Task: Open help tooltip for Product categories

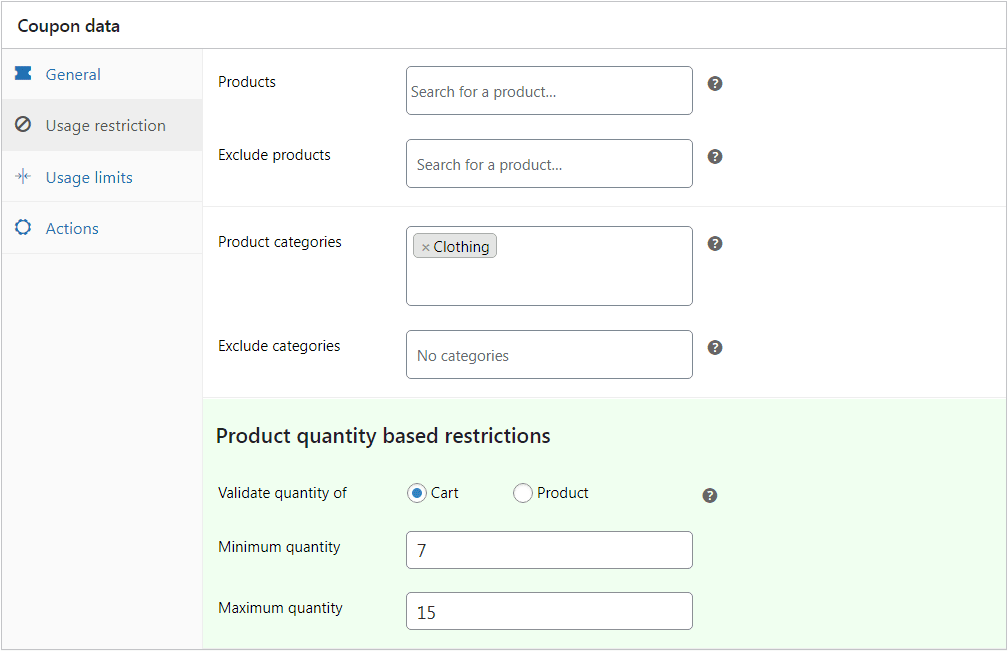Action: click(715, 244)
